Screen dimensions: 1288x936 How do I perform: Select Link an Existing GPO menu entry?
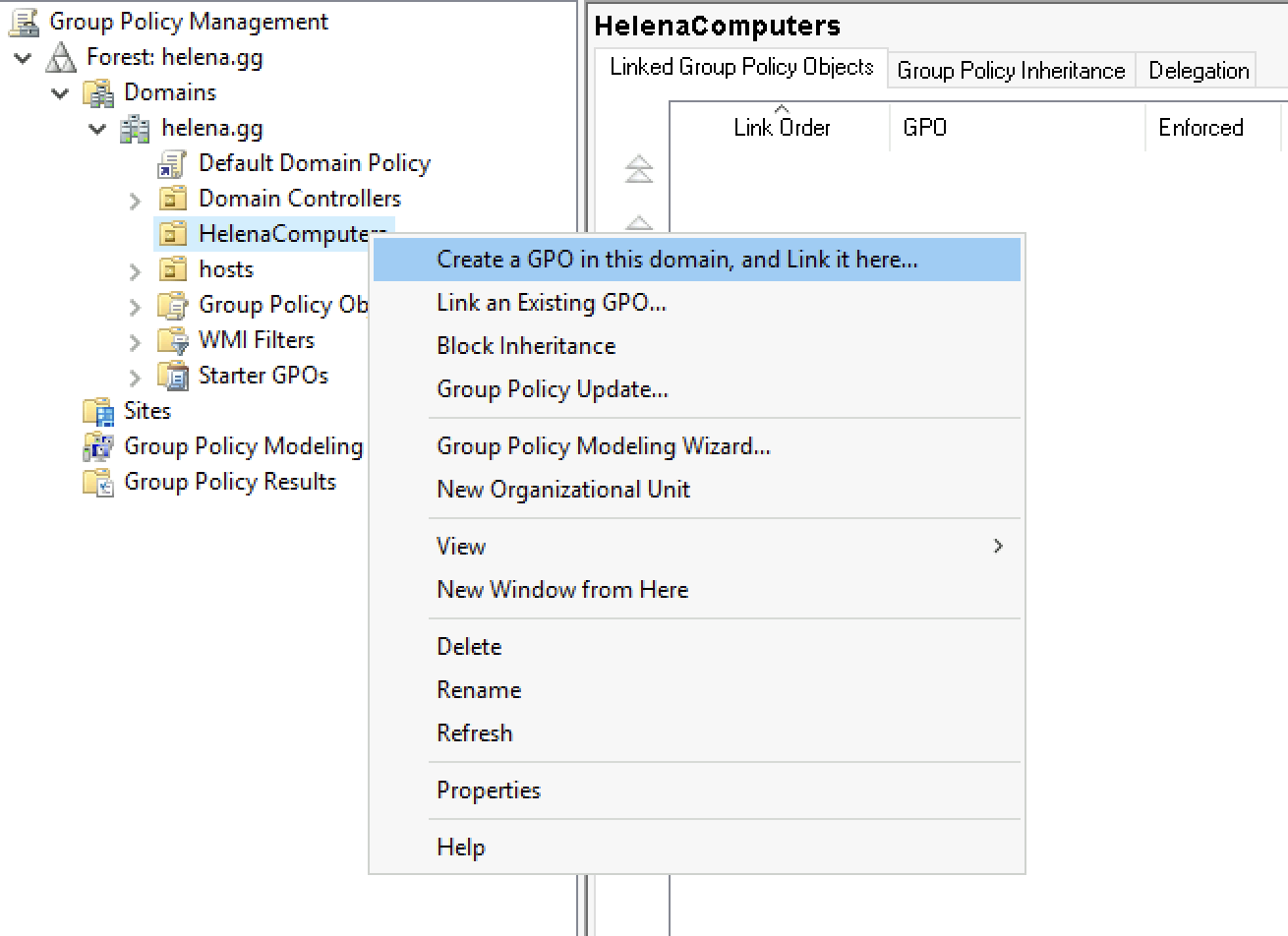(x=551, y=303)
